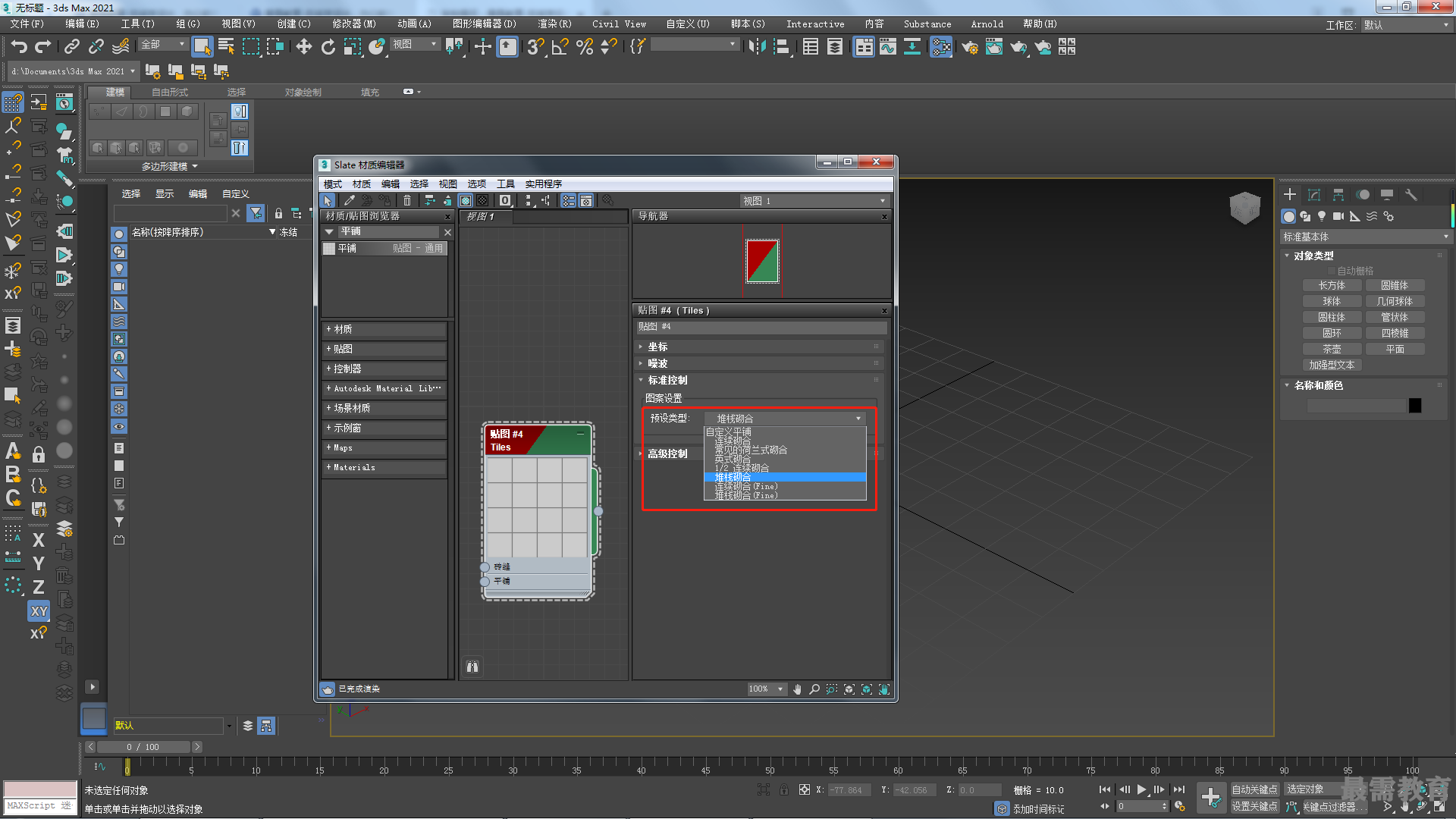Click the Slate Pan hand tool
1456x819 pixels.
797,689
